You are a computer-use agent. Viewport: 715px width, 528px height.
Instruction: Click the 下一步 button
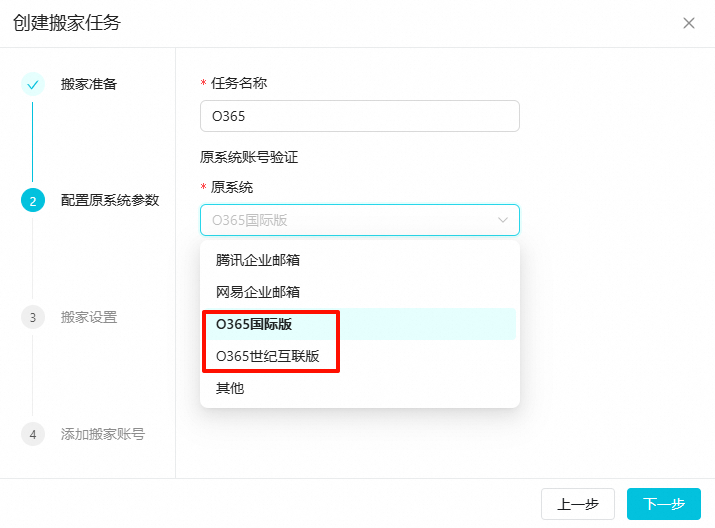click(663, 504)
